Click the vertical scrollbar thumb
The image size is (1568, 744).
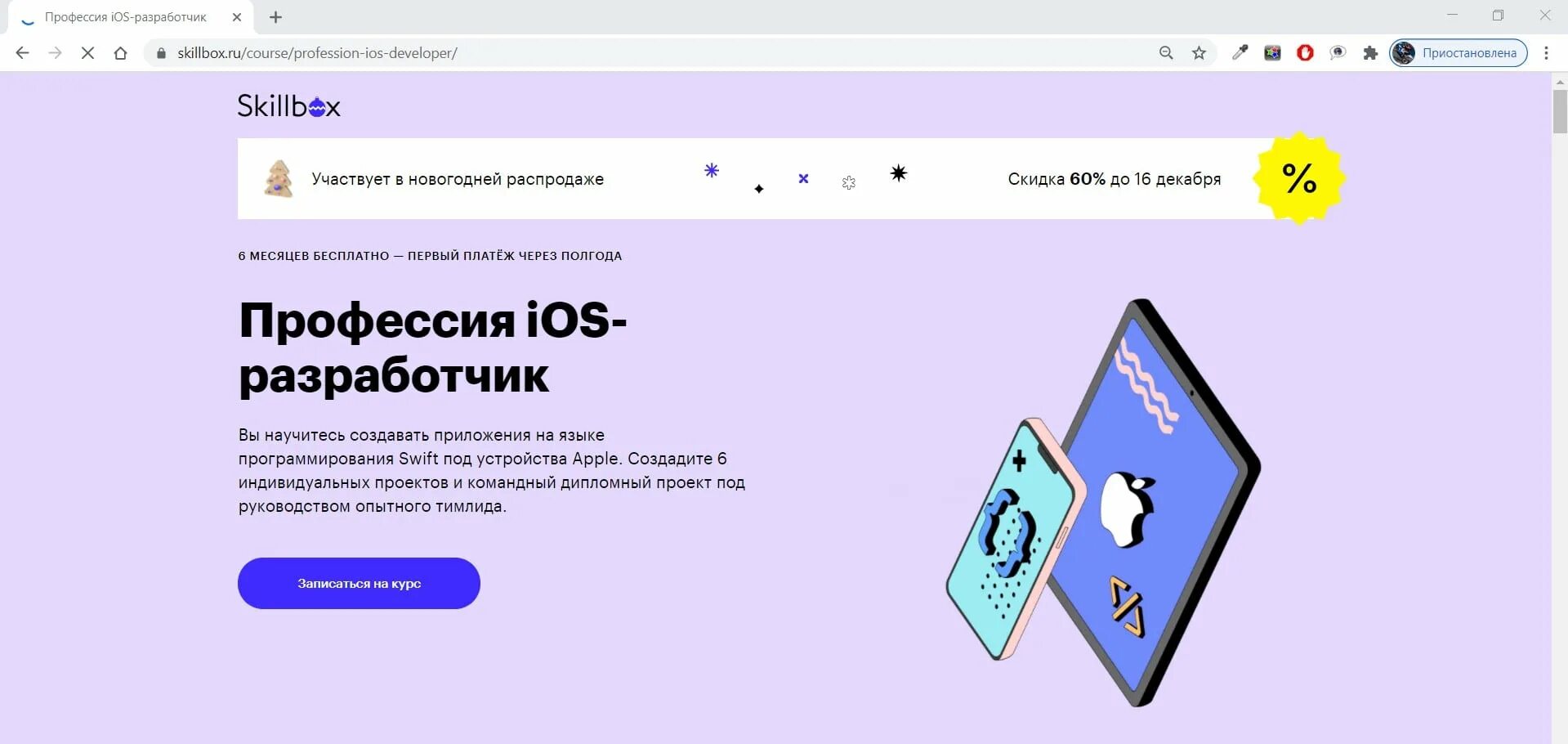tap(1560, 111)
